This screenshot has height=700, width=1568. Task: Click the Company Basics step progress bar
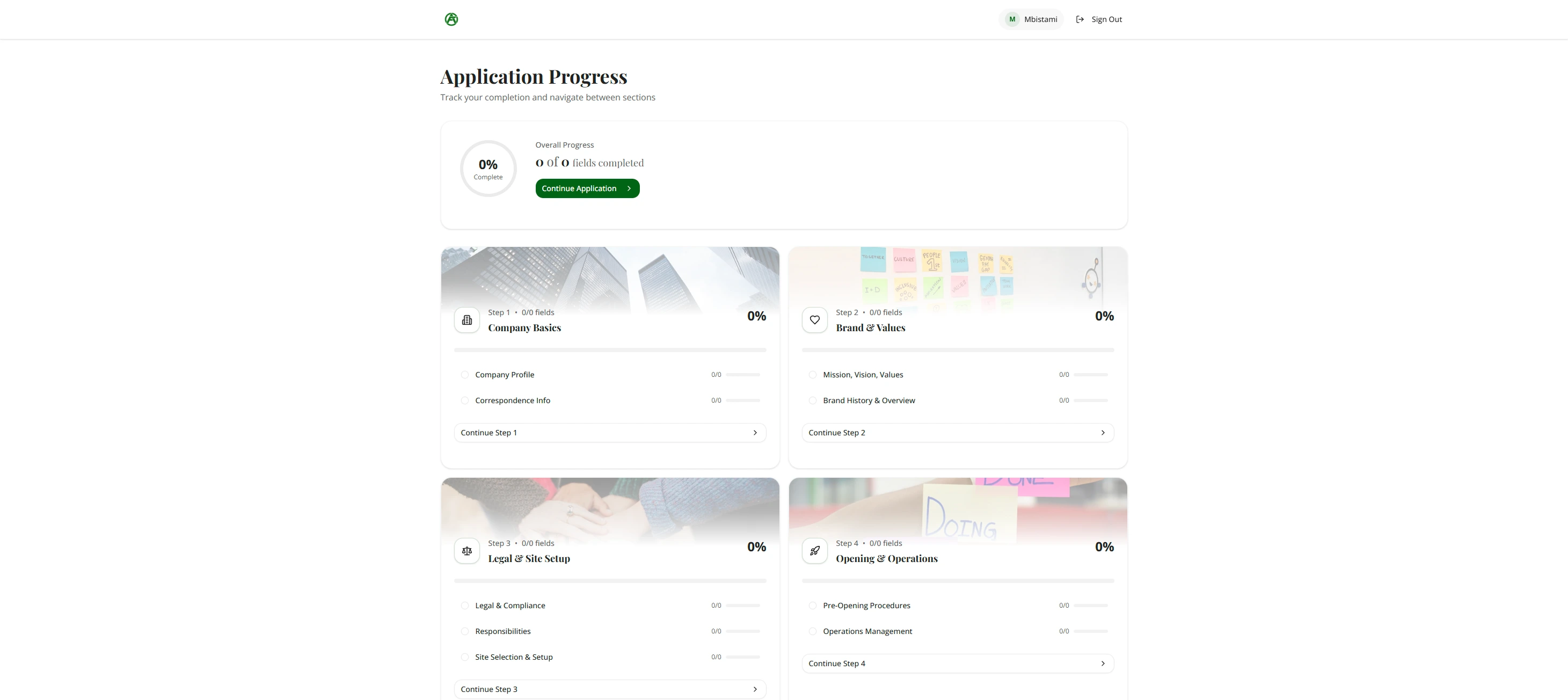[609, 351]
